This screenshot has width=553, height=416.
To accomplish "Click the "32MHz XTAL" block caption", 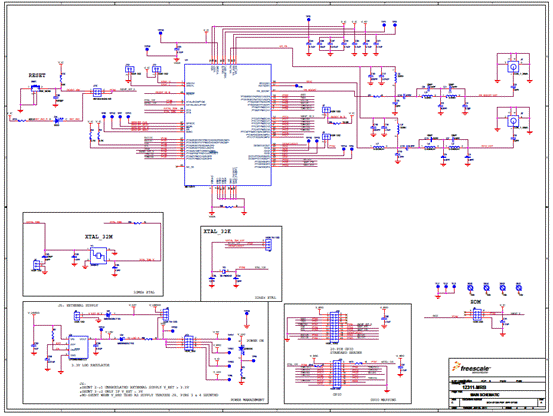I will [144, 293].
